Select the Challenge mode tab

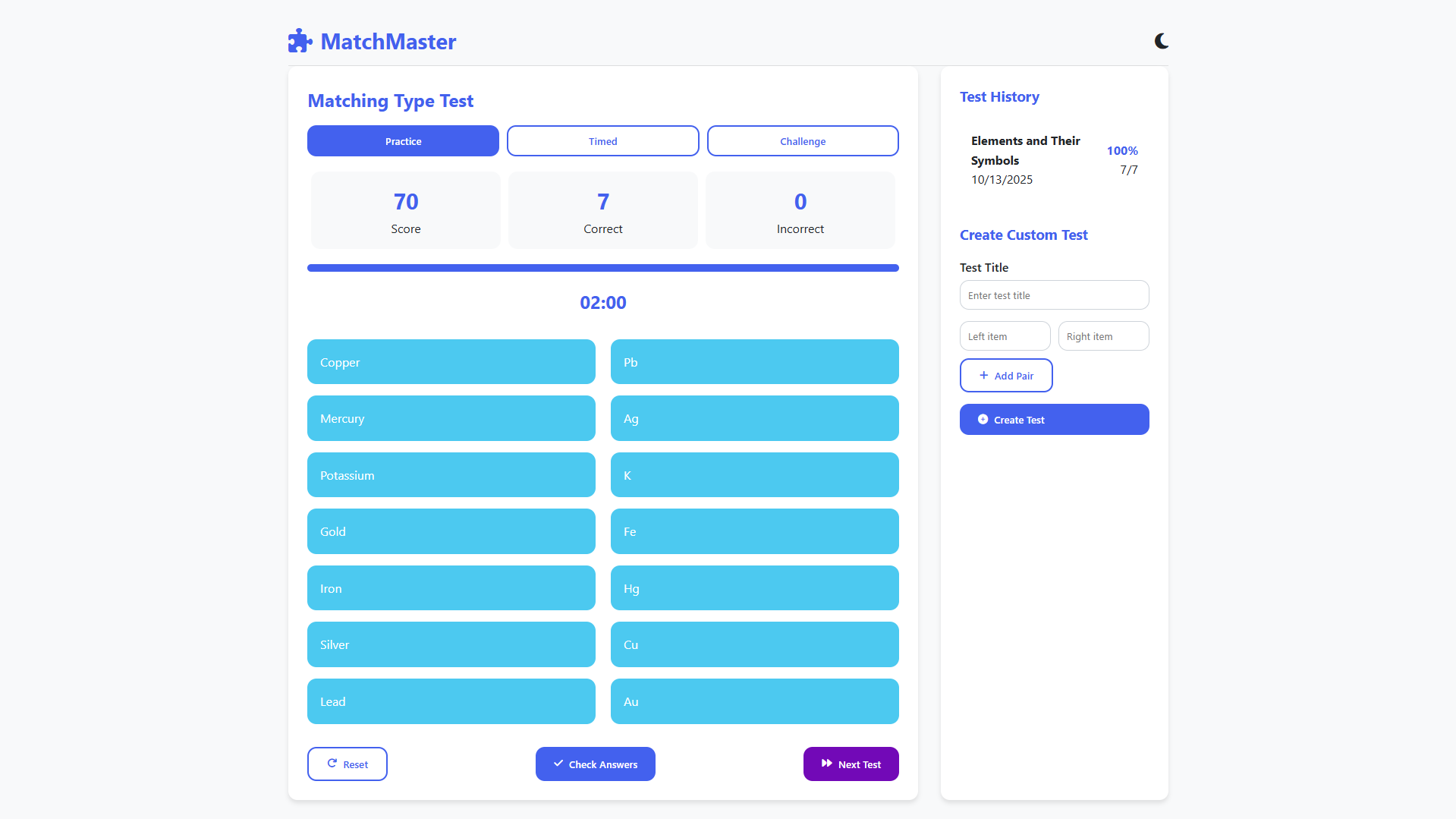(802, 141)
